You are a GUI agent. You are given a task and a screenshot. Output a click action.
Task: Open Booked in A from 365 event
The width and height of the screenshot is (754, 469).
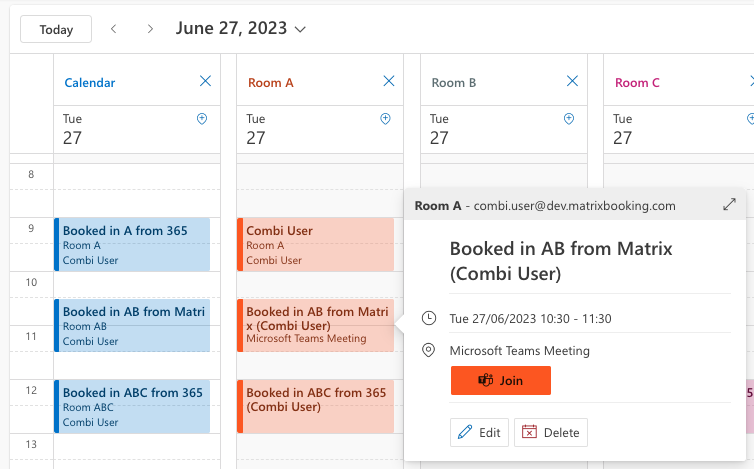pos(132,244)
